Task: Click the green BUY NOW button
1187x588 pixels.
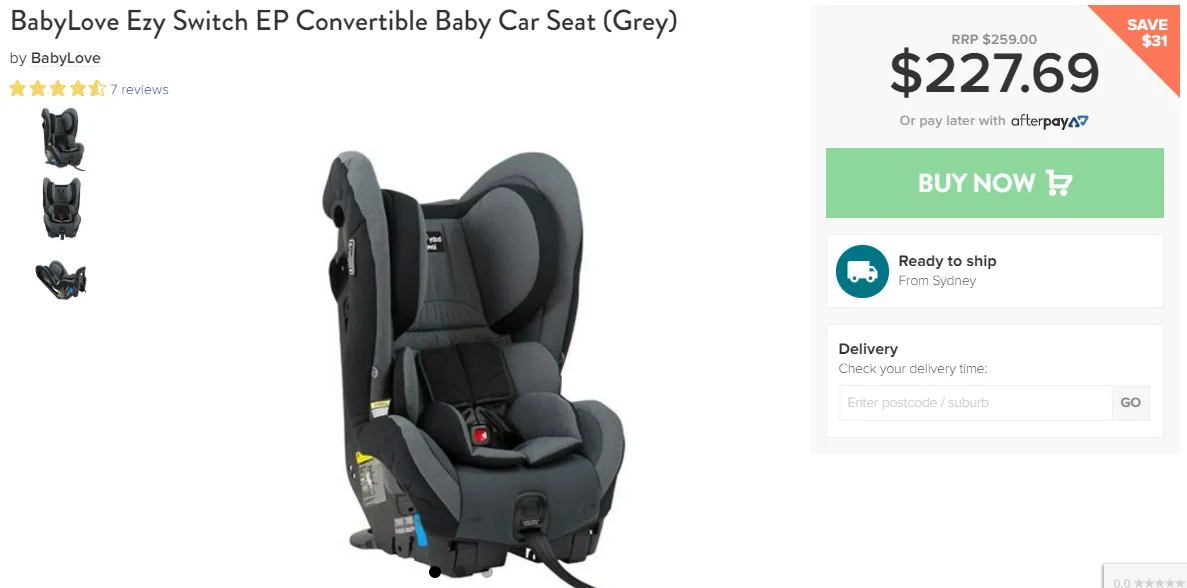Action: pyautogui.click(x=995, y=182)
